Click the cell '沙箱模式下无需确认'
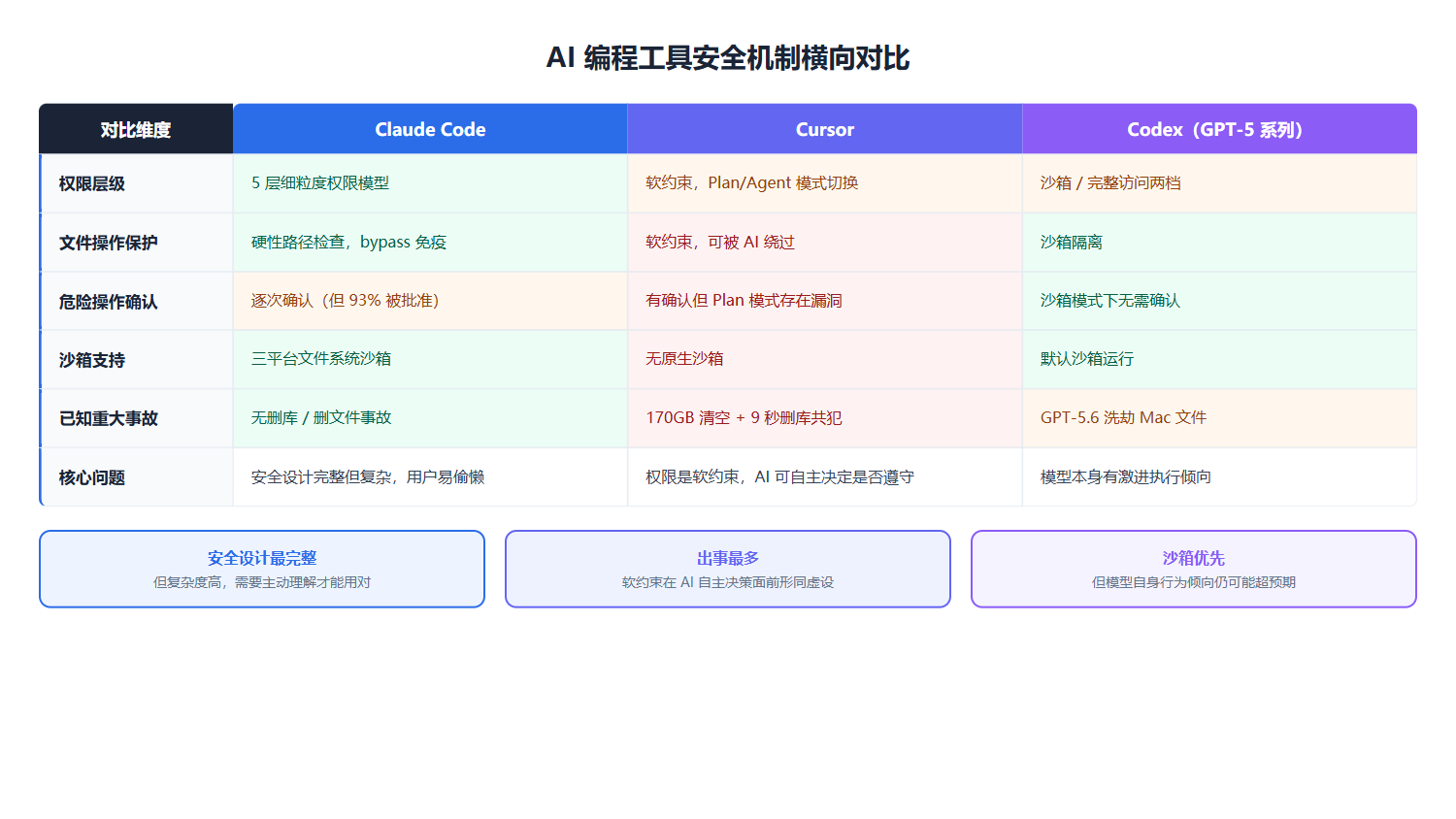Viewport: 1456px width, 819px height. (x=1219, y=301)
